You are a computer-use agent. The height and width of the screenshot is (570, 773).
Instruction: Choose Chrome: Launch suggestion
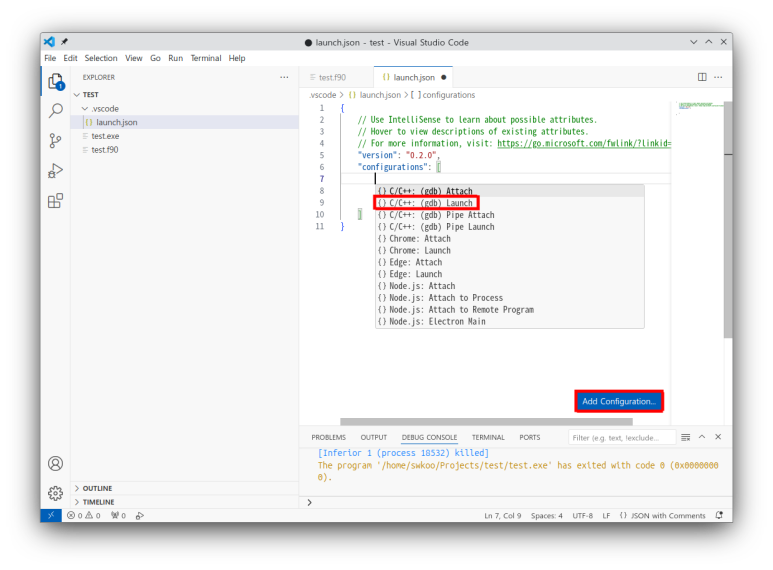coord(510,250)
